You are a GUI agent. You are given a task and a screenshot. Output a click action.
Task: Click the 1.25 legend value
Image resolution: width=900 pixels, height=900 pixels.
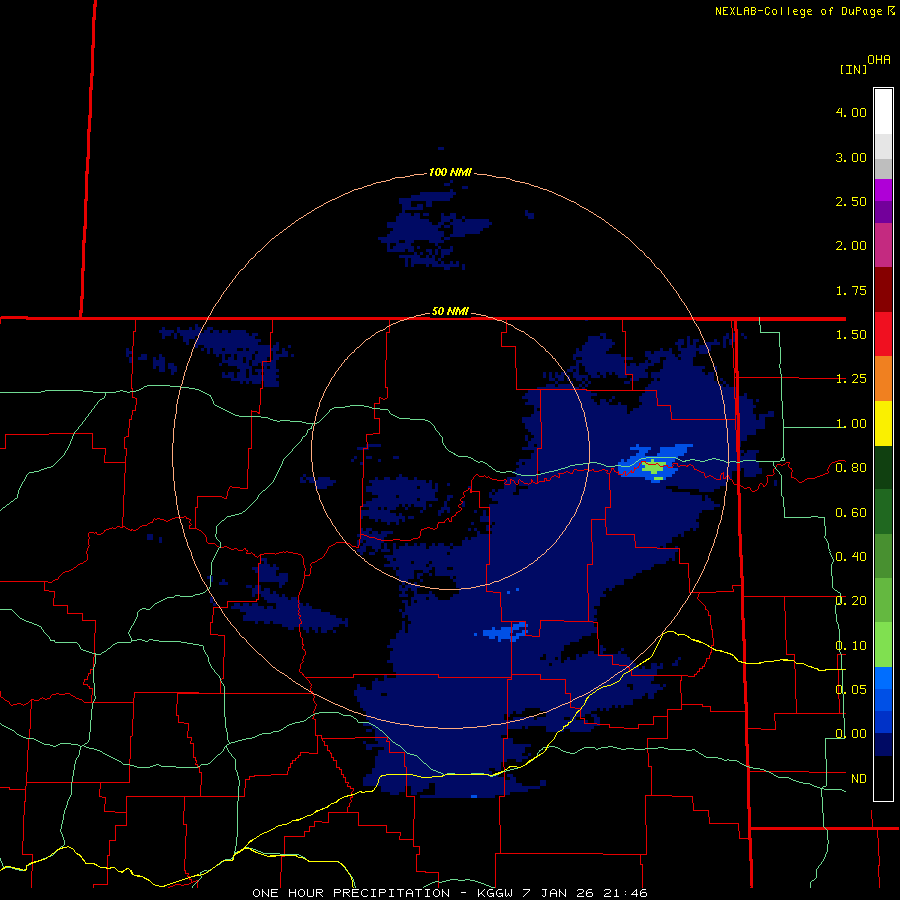point(851,379)
